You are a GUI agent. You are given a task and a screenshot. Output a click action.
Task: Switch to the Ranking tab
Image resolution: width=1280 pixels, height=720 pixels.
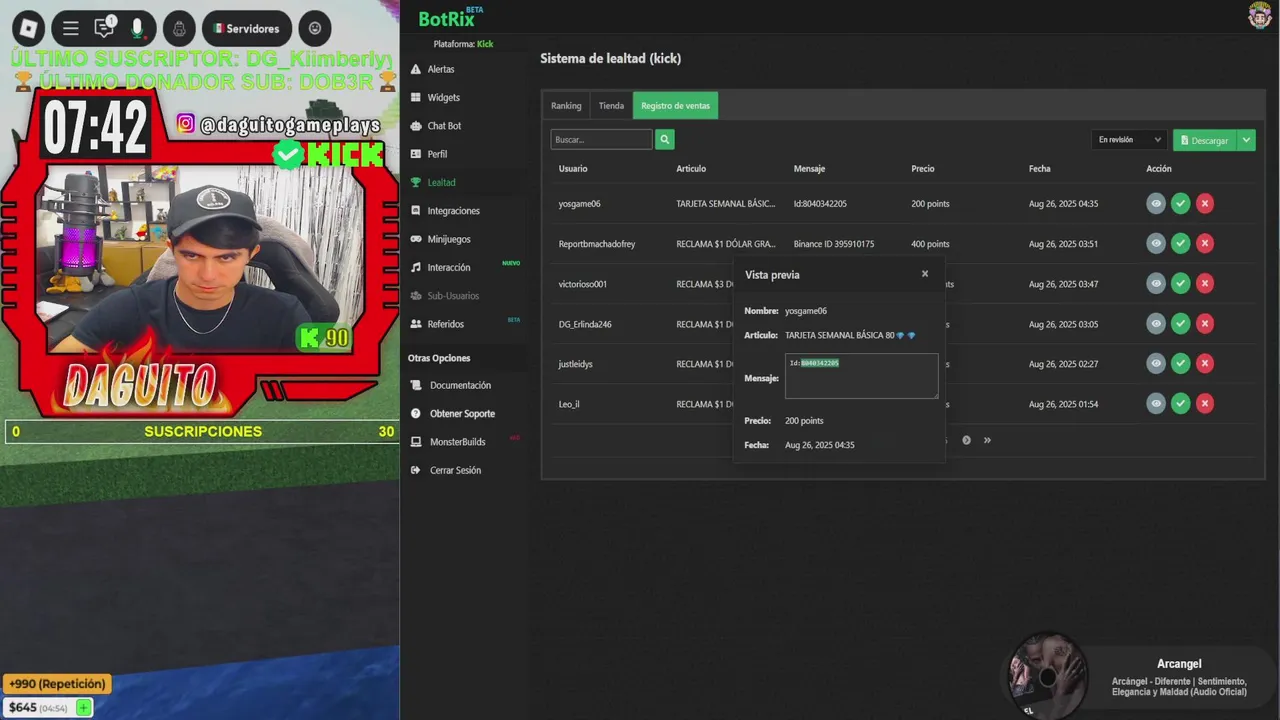566,106
